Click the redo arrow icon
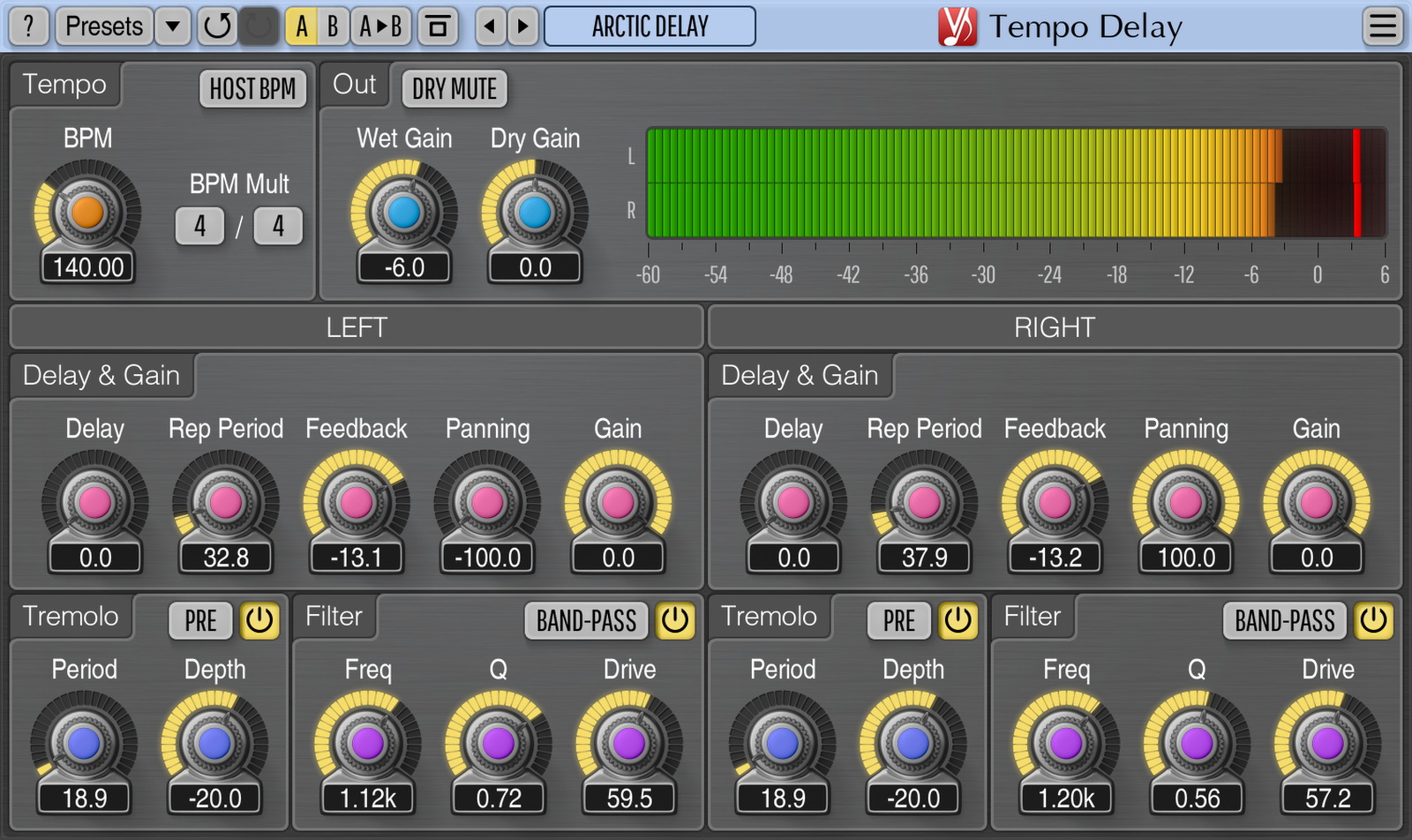The image size is (1412, 840). (x=259, y=26)
